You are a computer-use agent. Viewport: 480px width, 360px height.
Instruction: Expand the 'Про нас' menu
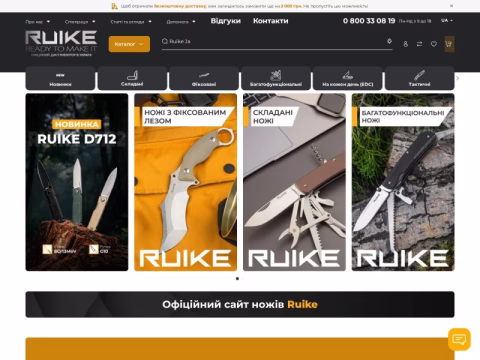pos(37,22)
